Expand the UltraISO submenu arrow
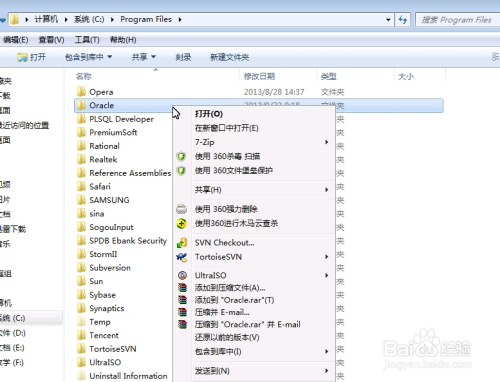 pos(327,275)
